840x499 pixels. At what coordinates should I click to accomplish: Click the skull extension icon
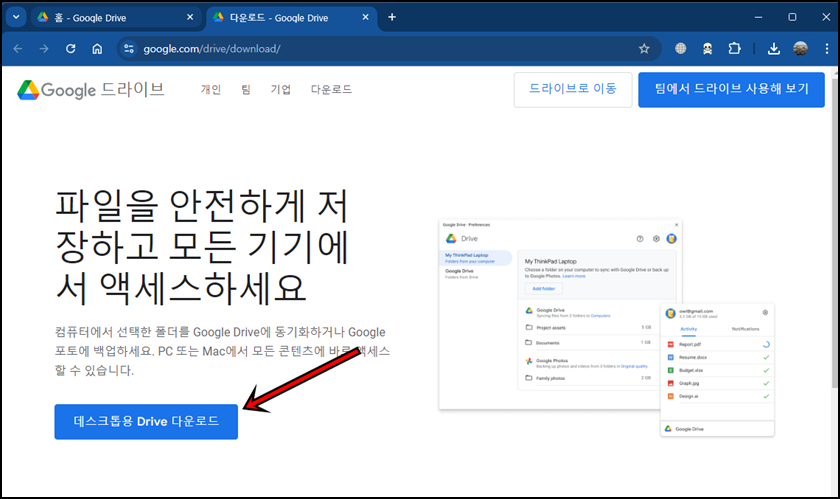[707, 49]
